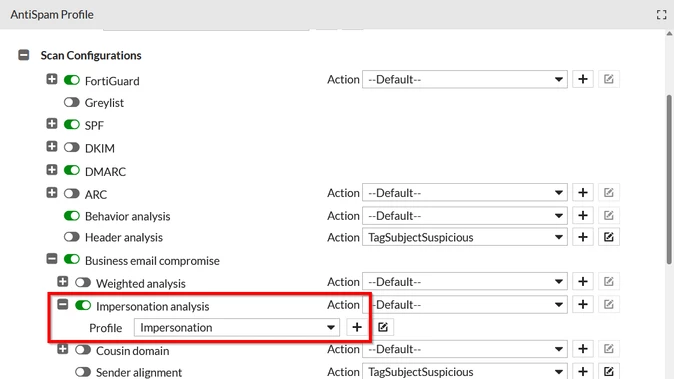674x379 pixels.
Task: Edit Header analysis TagSubjectSuspicious action
Action: pyautogui.click(x=609, y=237)
